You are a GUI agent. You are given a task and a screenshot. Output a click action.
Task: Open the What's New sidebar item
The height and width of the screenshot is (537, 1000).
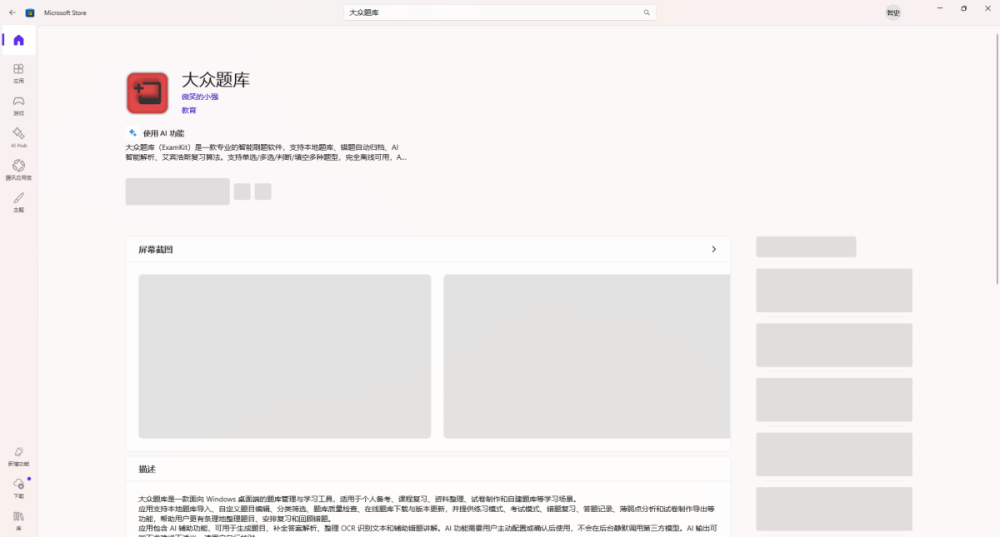[x=18, y=456]
